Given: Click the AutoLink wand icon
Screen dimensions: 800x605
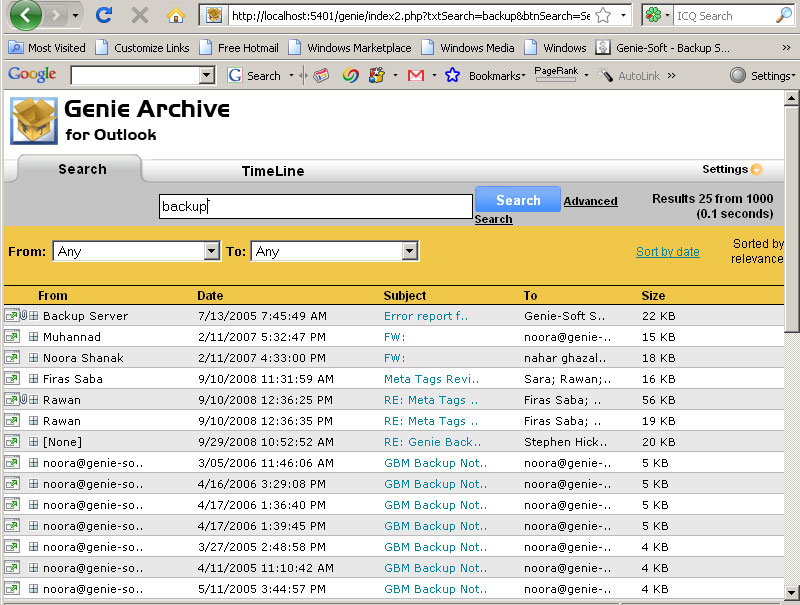Looking at the screenshot, I should (606, 75).
